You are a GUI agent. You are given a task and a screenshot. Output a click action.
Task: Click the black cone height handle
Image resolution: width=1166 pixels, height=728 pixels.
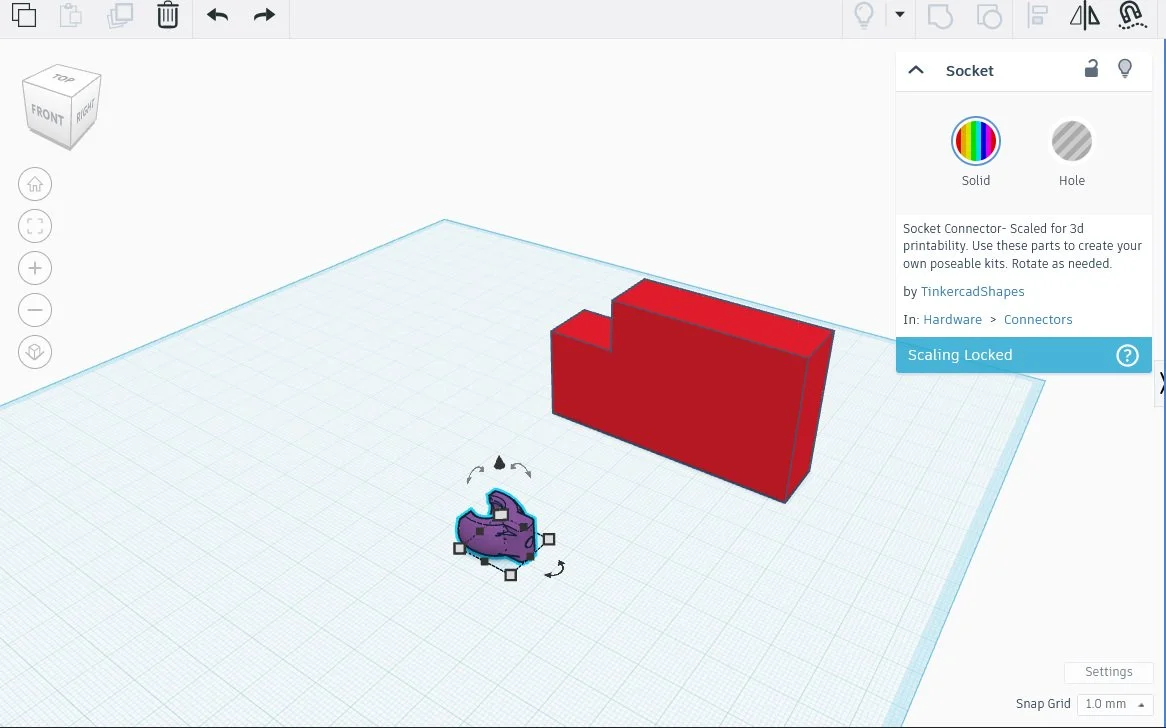(x=500, y=463)
